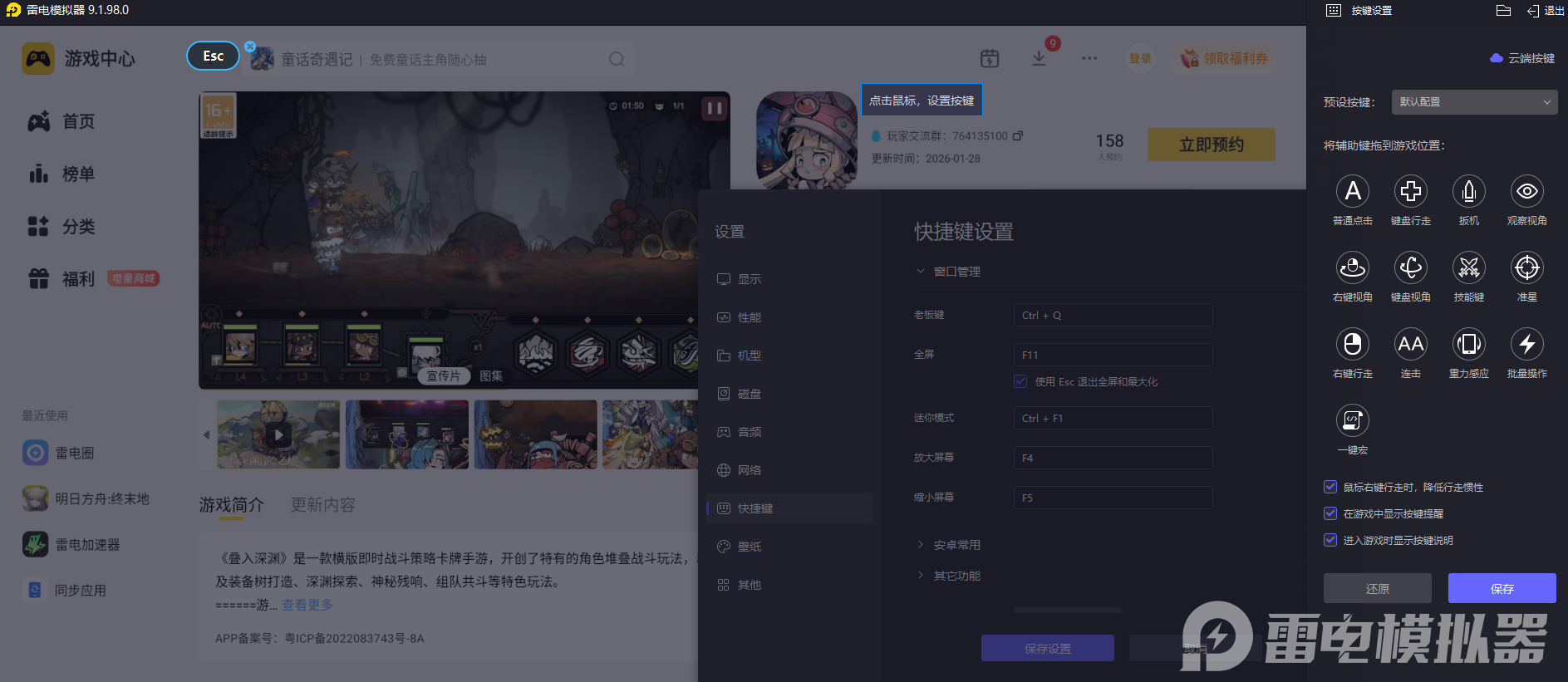Click 还原 to restore key settings
This screenshot has height=682, width=1568.
point(1378,588)
